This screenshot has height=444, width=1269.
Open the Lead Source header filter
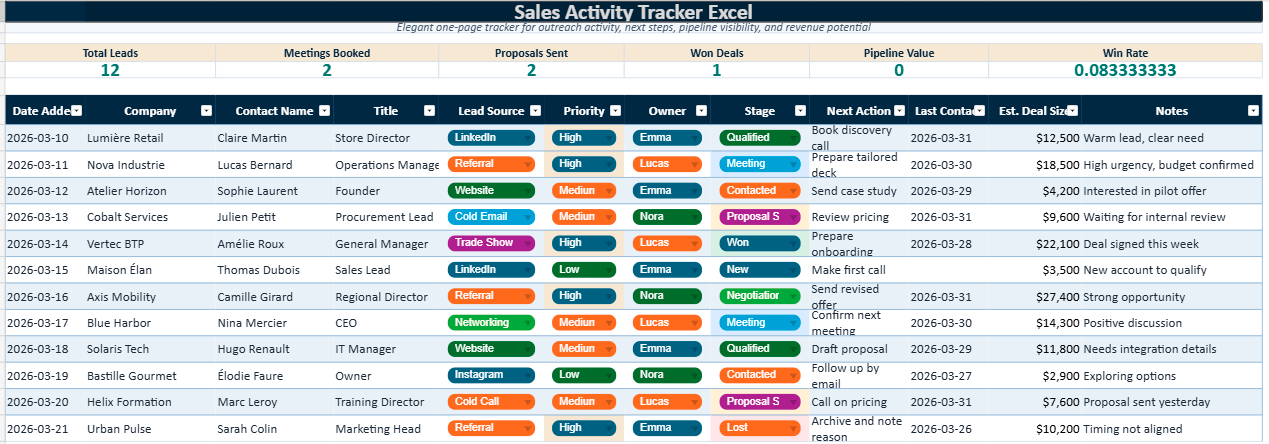535,111
